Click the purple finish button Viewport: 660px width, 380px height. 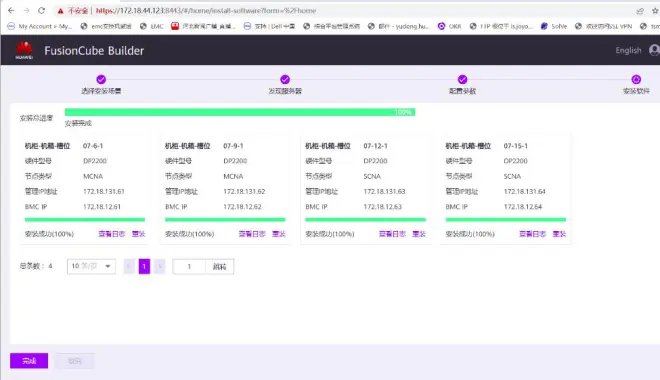[x=29, y=361]
